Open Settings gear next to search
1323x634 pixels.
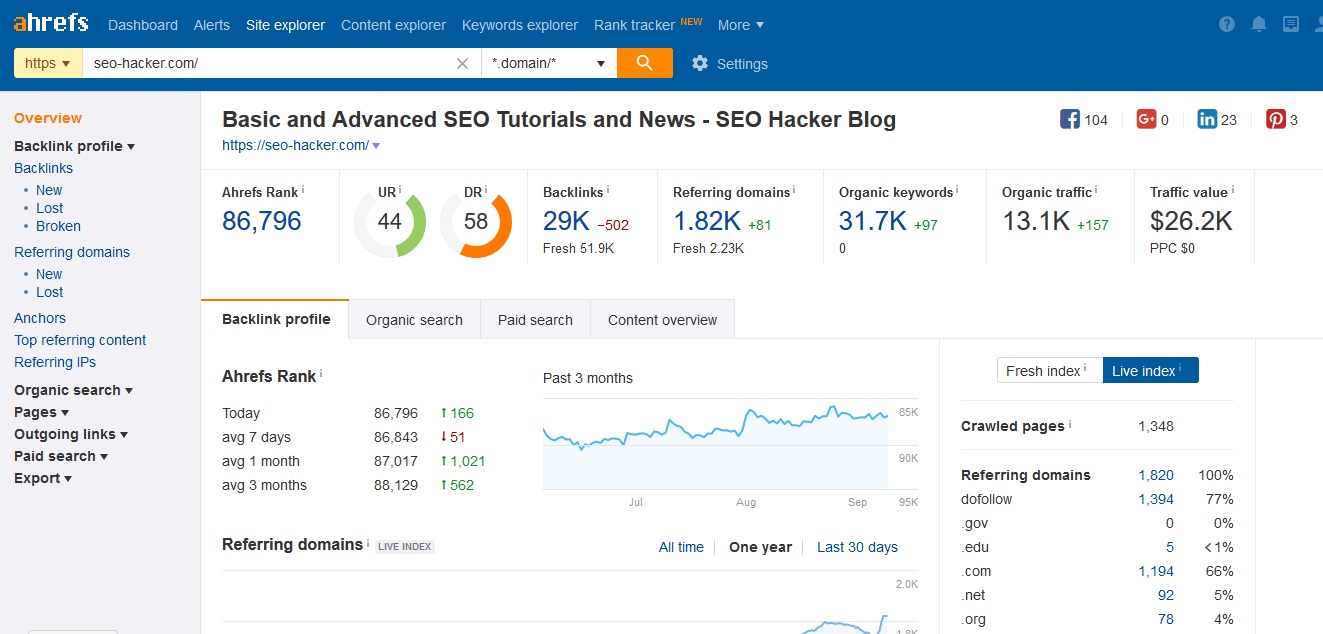pyautogui.click(x=700, y=63)
